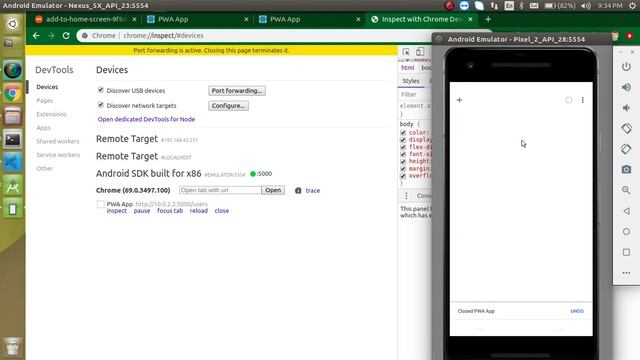
Task: Click inspect link under PWA App
Action: pyautogui.click(x=116, y=211)
